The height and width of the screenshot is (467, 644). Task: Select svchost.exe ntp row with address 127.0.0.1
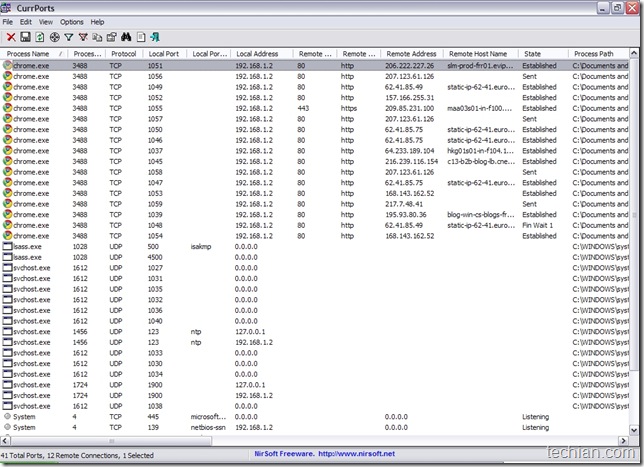tap(315, 331)
